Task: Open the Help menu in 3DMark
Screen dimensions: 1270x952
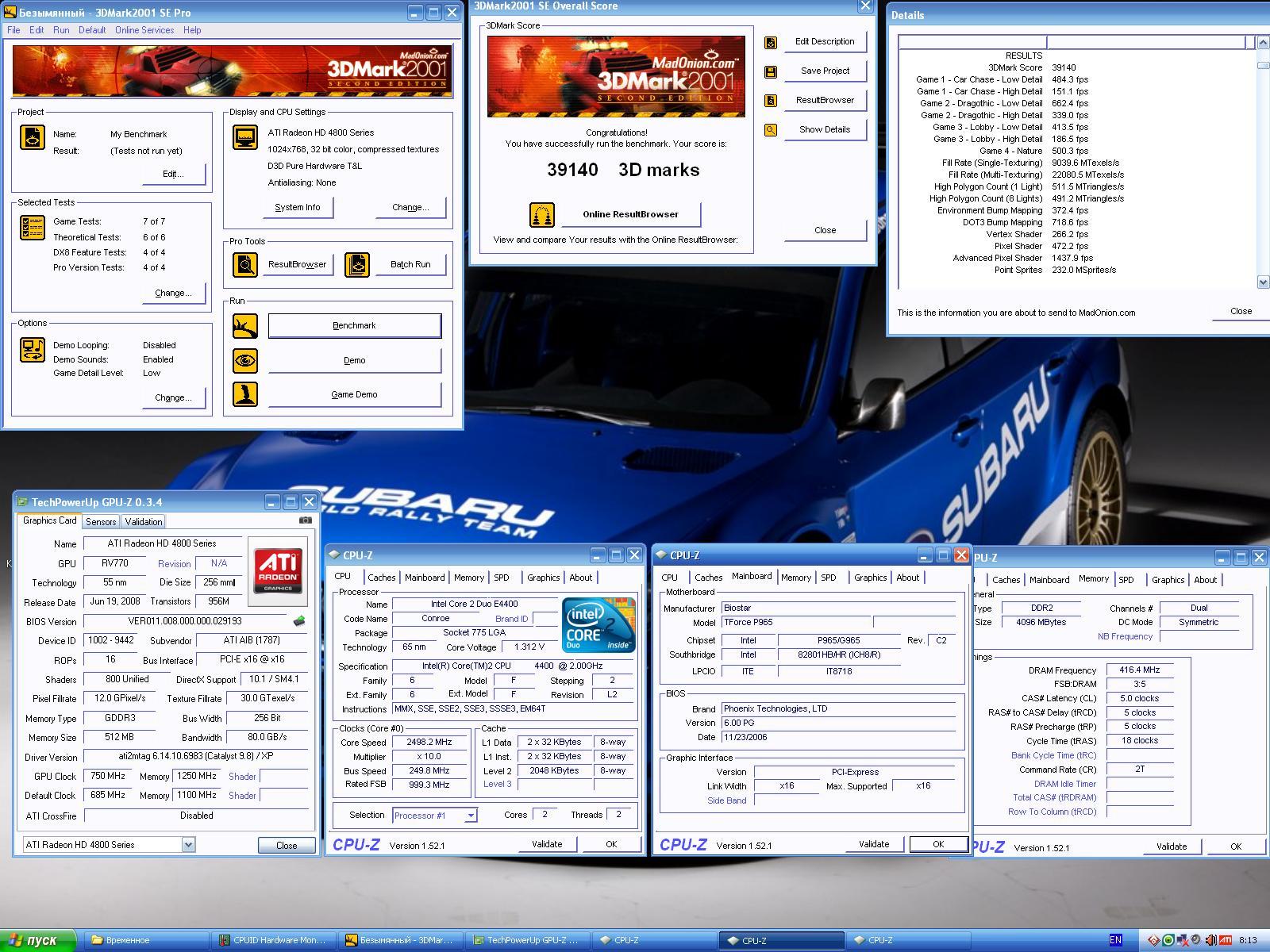Action: (192, 30)
